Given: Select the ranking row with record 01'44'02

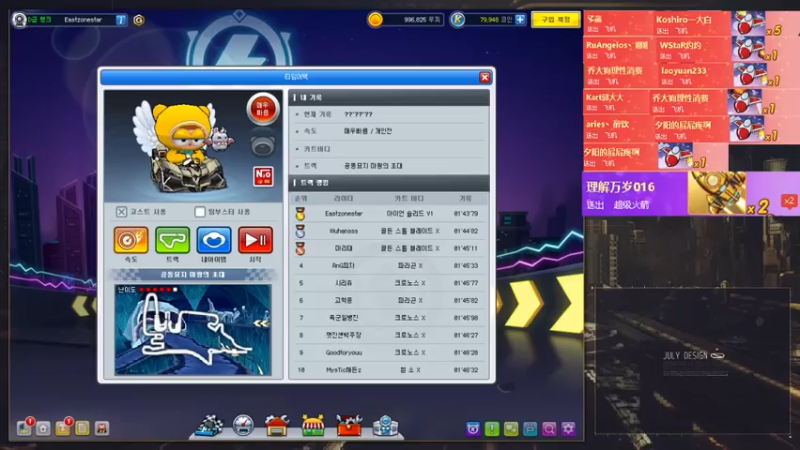Looking at the screenshot, I should coord(389,231).
